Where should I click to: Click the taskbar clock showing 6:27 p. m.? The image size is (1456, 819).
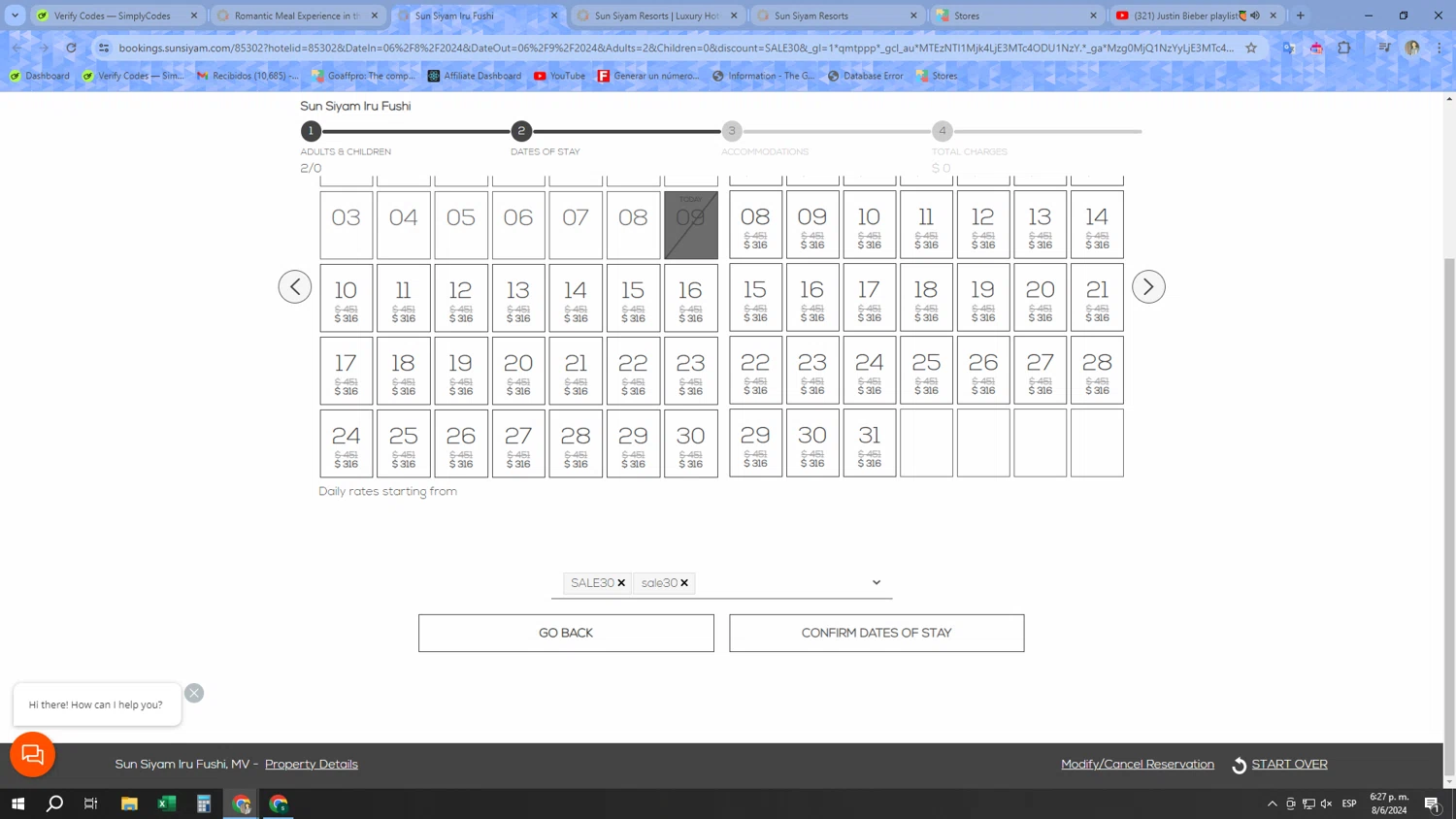point(1389,803)
